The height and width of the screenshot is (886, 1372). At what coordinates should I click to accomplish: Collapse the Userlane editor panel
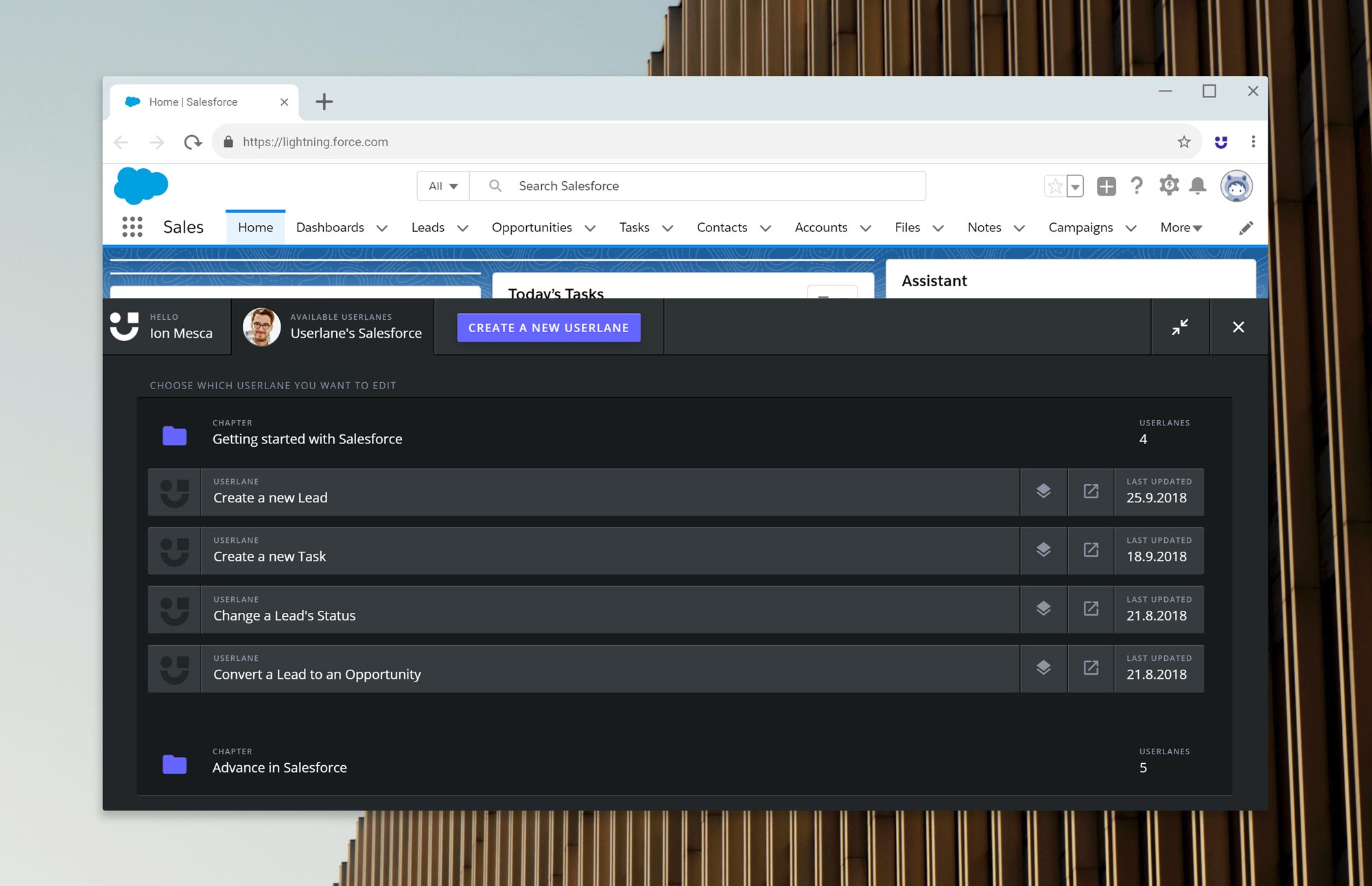(1180, 327)
